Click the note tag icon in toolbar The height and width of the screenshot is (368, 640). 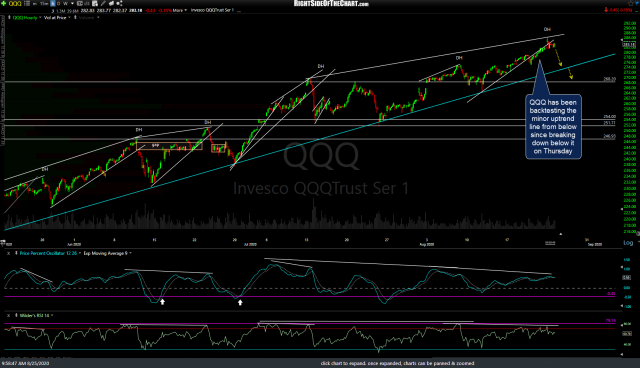(x=111, y=4)
